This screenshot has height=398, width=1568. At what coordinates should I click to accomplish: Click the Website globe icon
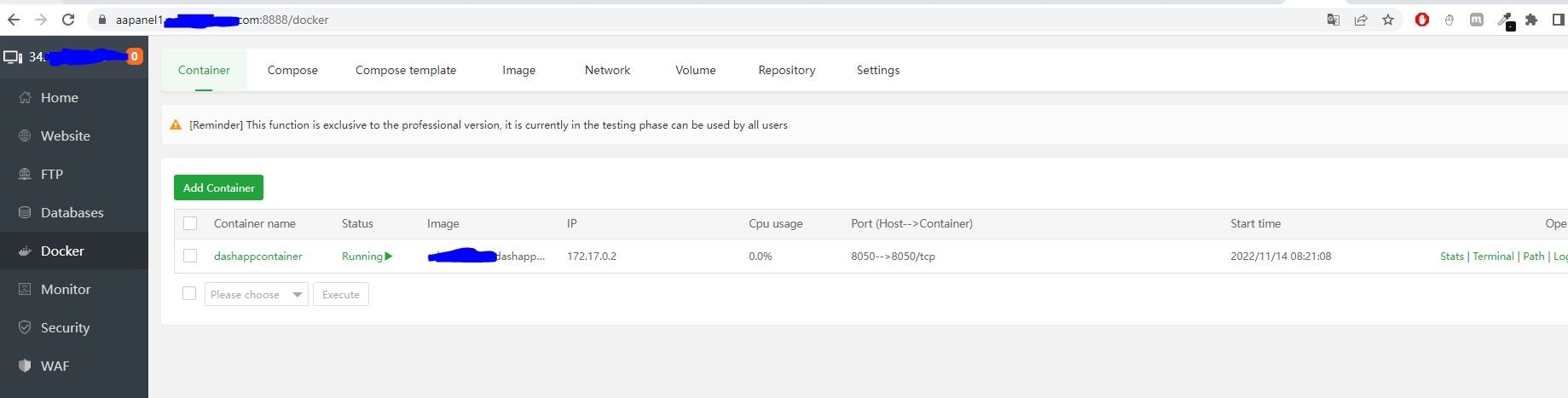click(25, 136)
